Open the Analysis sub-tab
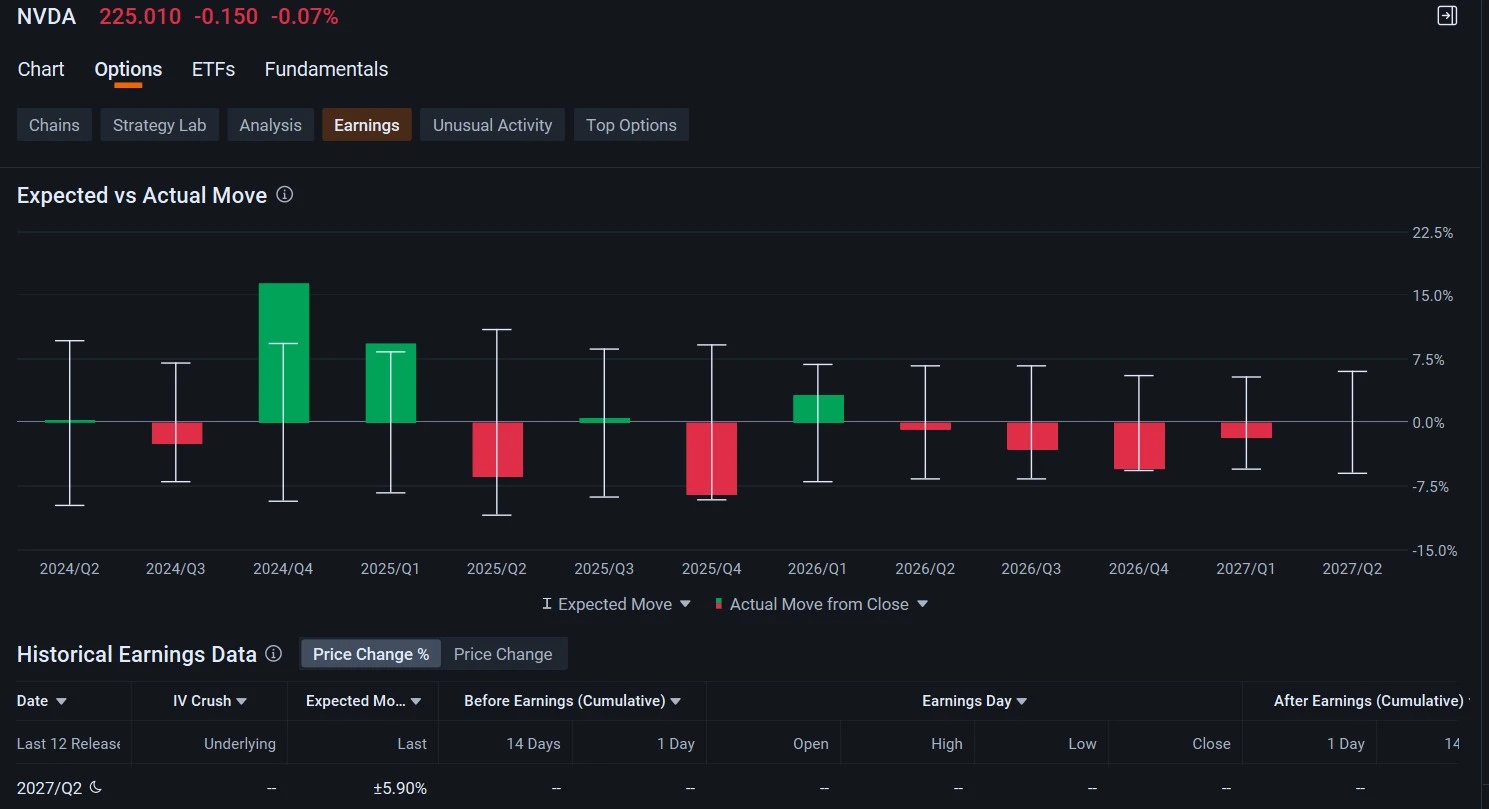Viewport: 1489px width, 809px height. click(x=270, y=125)
